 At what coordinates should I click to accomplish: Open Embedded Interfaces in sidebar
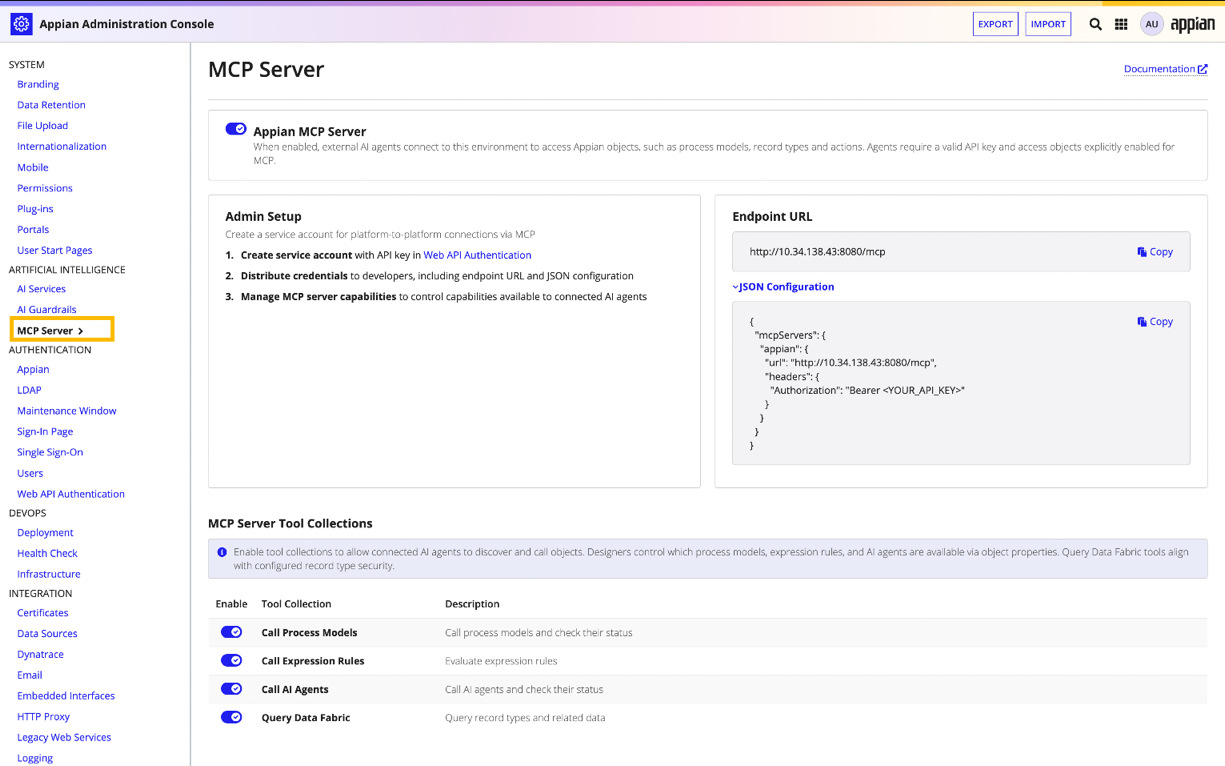66,696
